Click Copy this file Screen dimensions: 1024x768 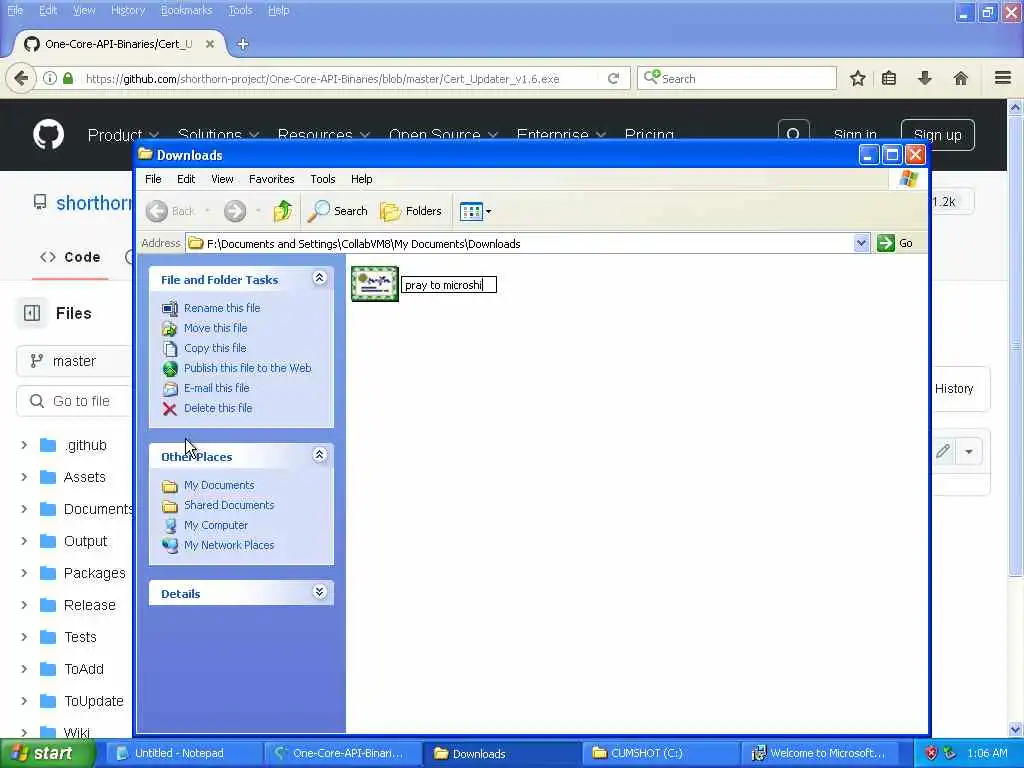tap(215, 348)
